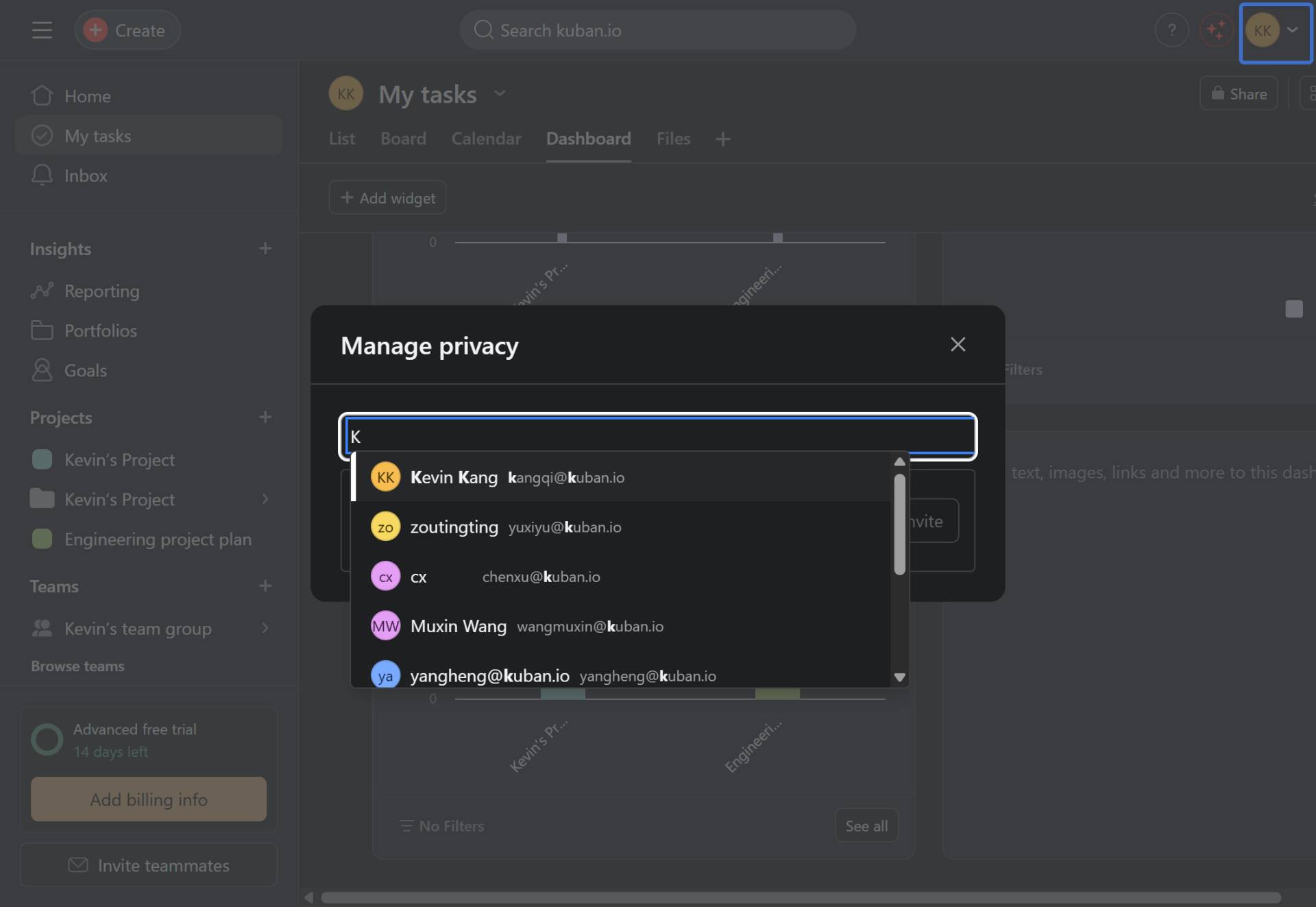Add new Insights item with plus

click(x=265, y=248)
